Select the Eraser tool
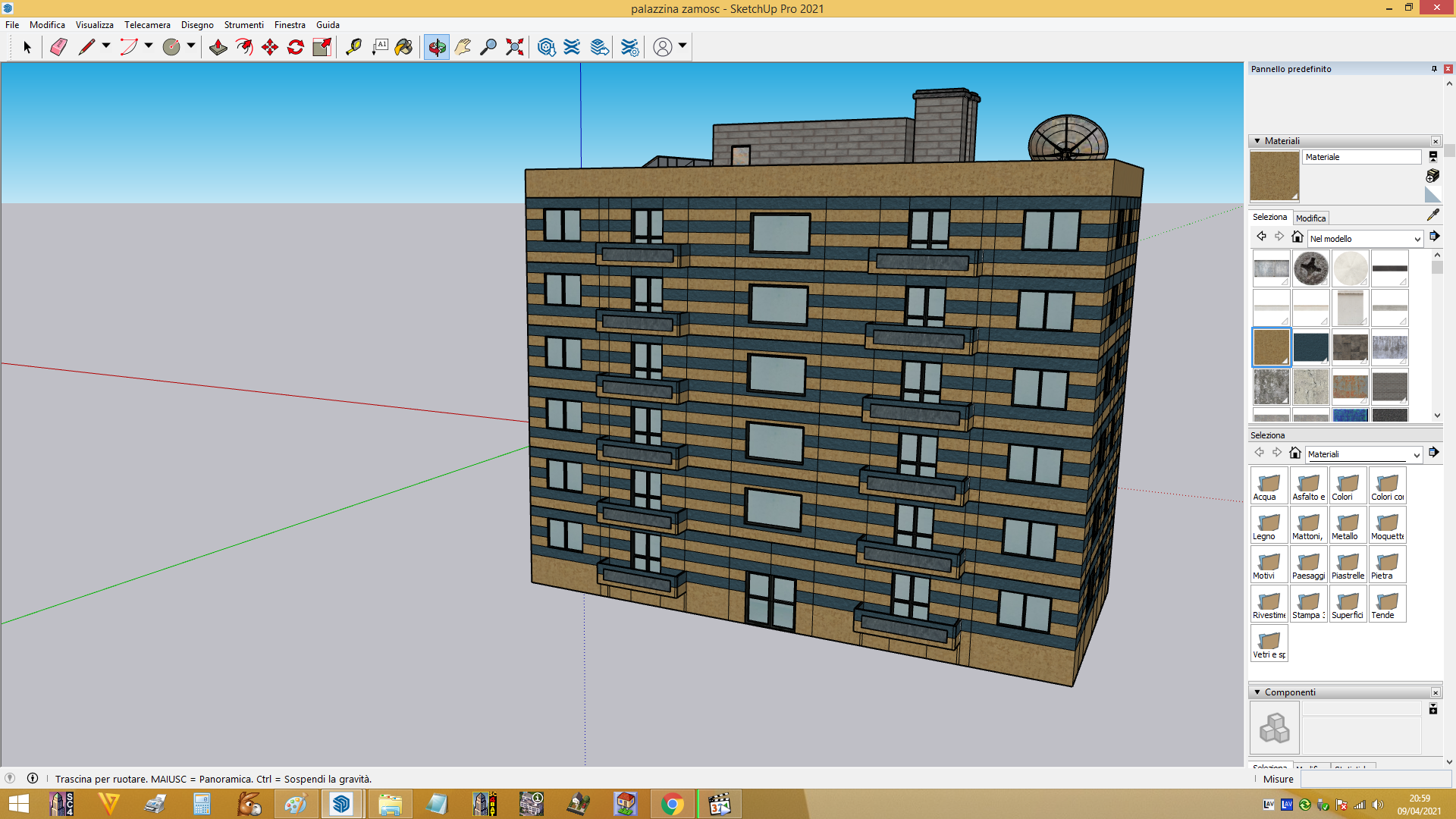The height and width of the screenshot is (819, 1456). pos(58,47)
